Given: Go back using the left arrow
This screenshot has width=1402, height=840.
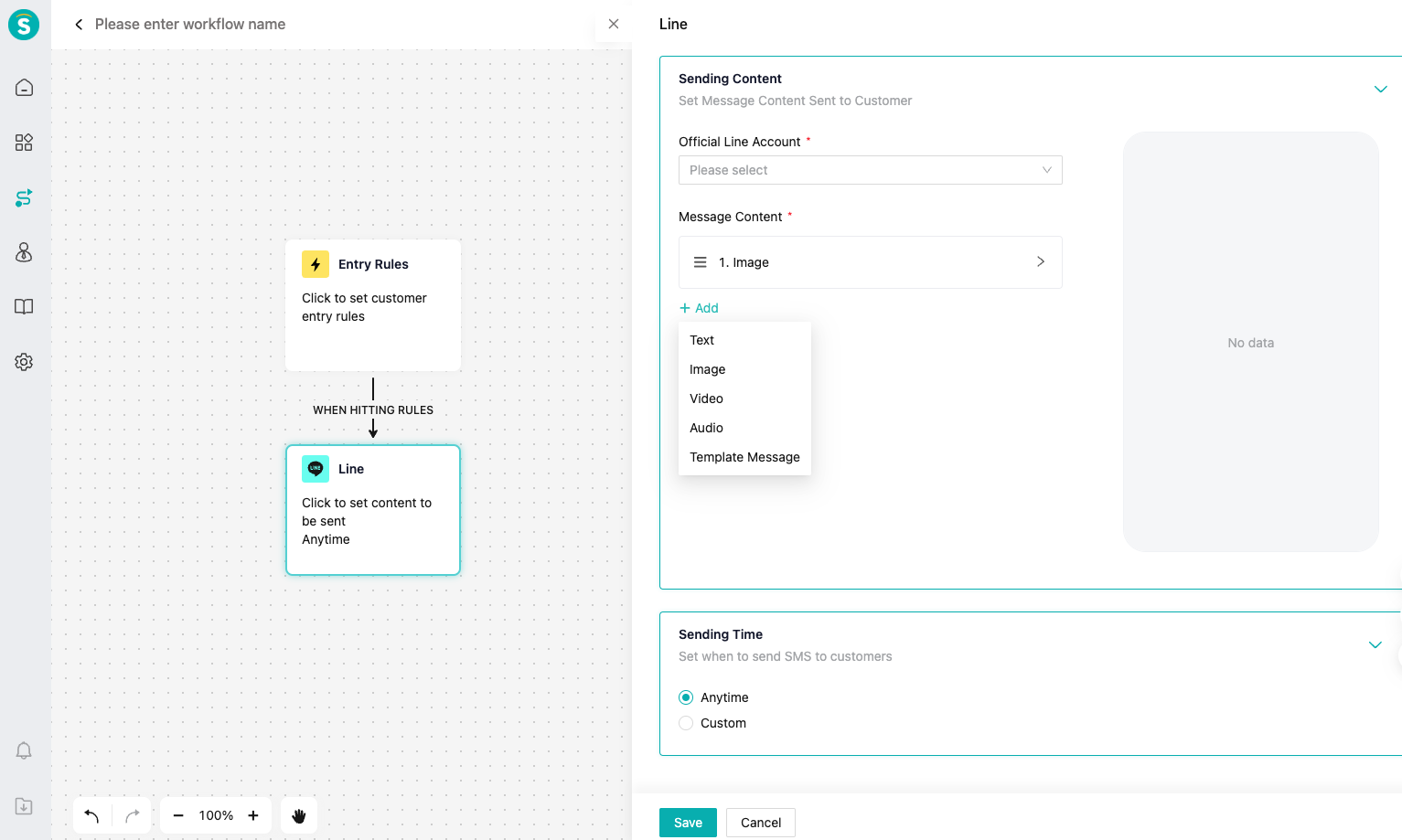Looking at the screenshot, I should [79, 25].
